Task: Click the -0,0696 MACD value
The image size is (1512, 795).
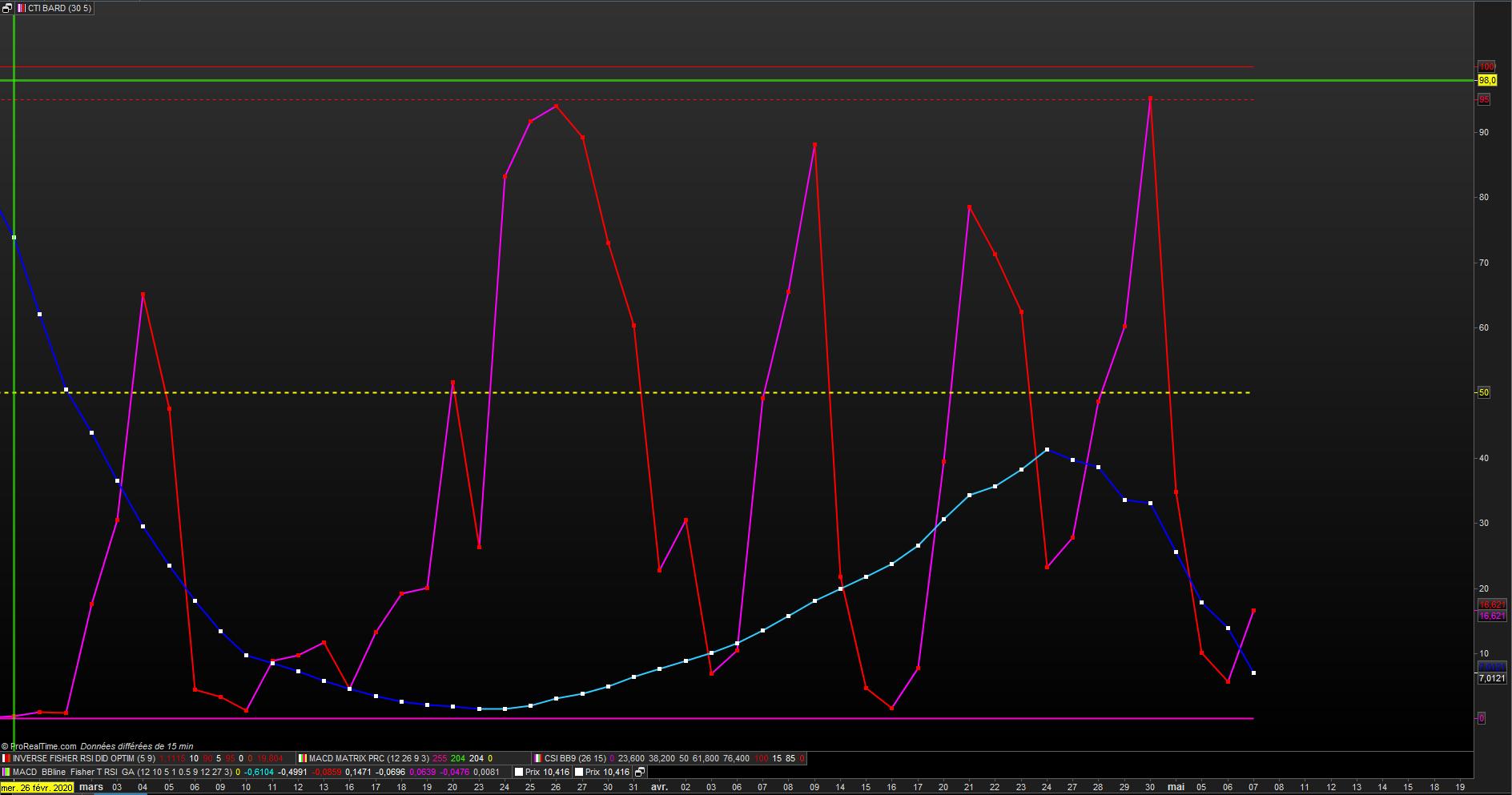Action: (392, 772)
